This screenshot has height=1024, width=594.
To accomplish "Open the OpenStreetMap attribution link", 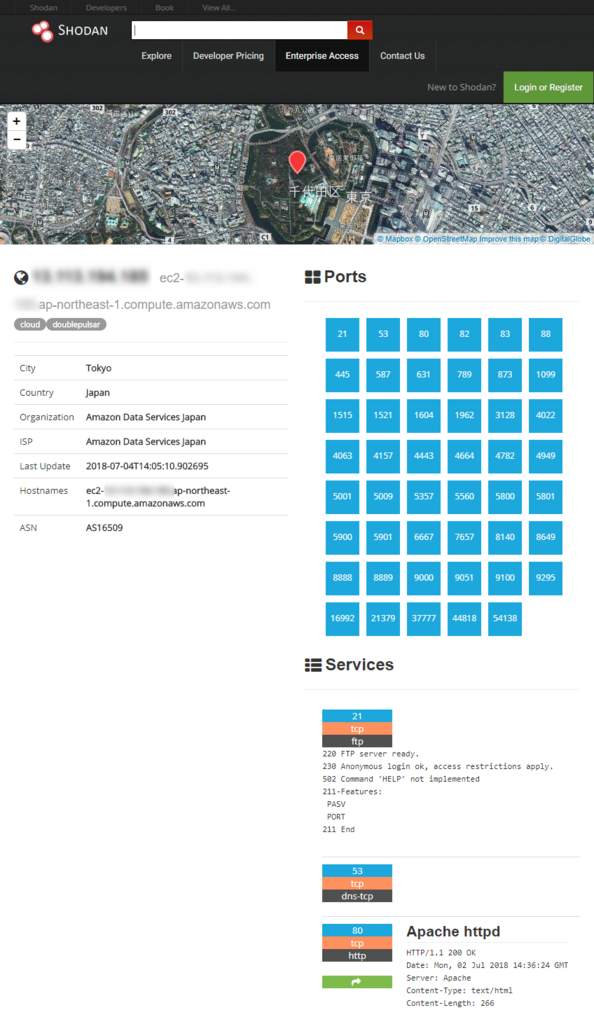I will (x=446, y=239).
